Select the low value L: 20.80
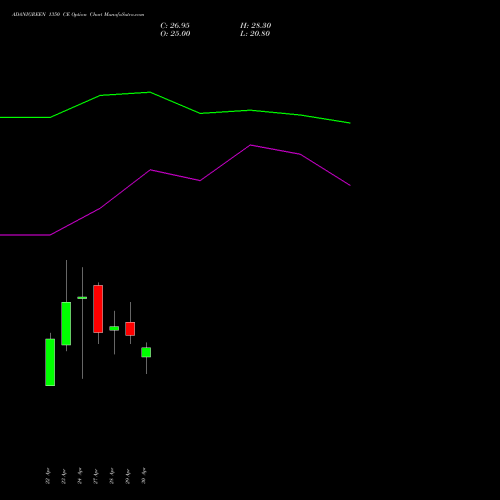Viewport: 500px width, 500px height. tap(255, 34)
